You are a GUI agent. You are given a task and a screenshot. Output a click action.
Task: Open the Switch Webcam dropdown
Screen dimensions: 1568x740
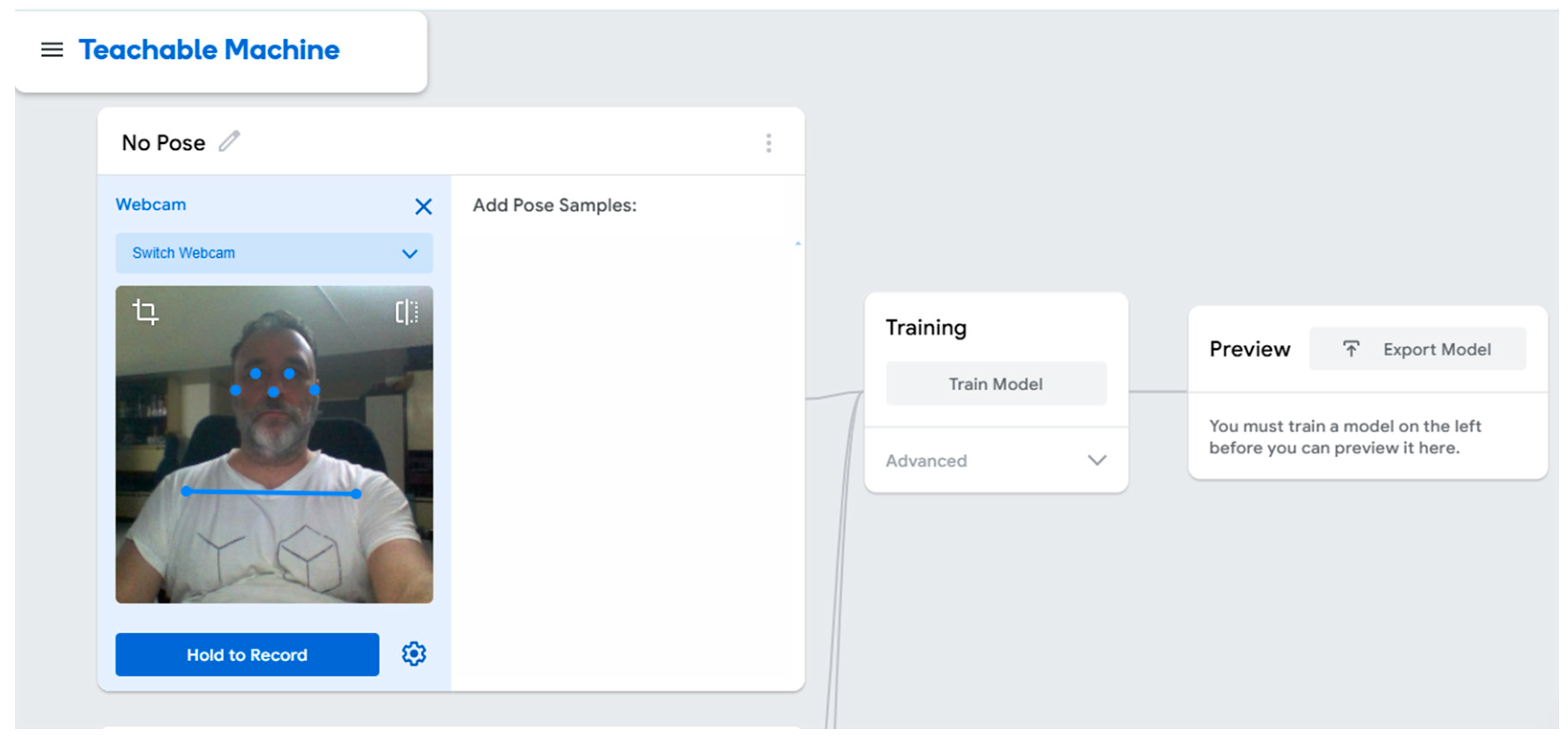274,253
